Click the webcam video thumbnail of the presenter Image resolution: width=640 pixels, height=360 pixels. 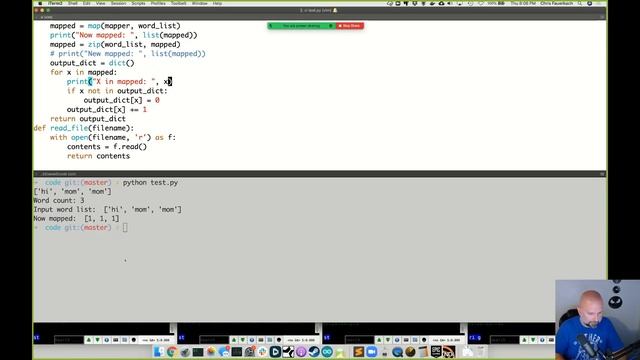click(598, 320)
